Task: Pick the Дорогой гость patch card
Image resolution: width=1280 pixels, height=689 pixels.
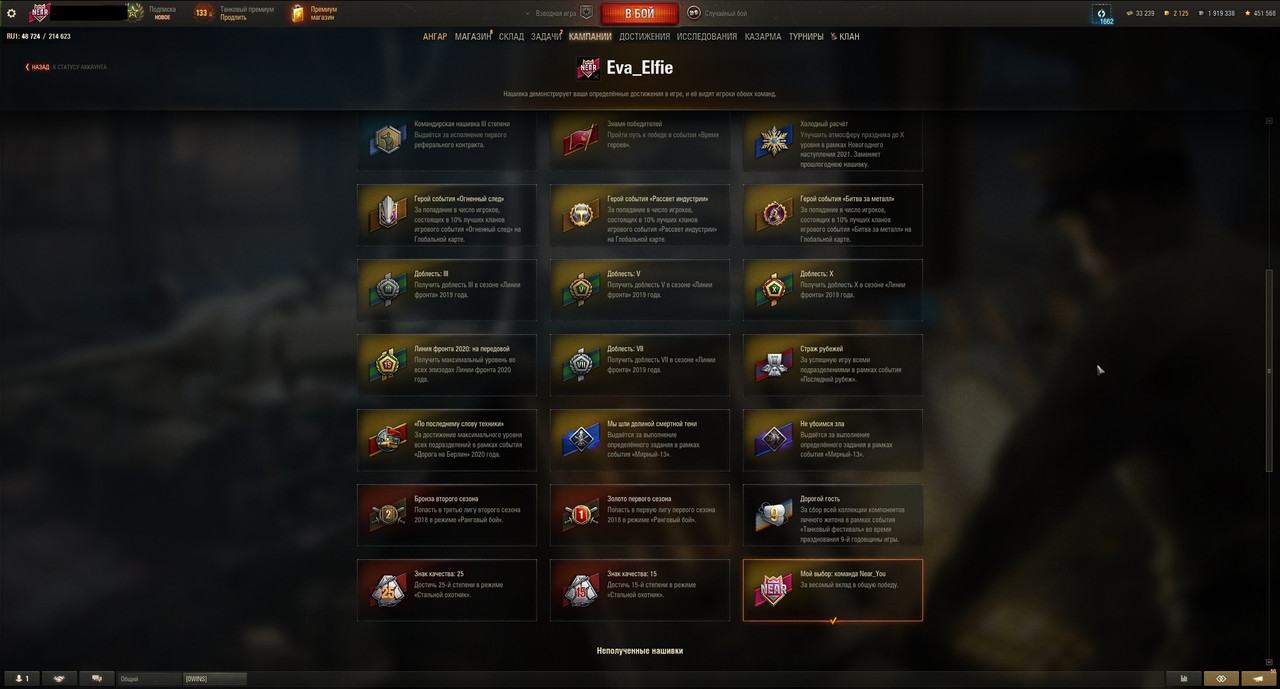Action: point(833,515)
